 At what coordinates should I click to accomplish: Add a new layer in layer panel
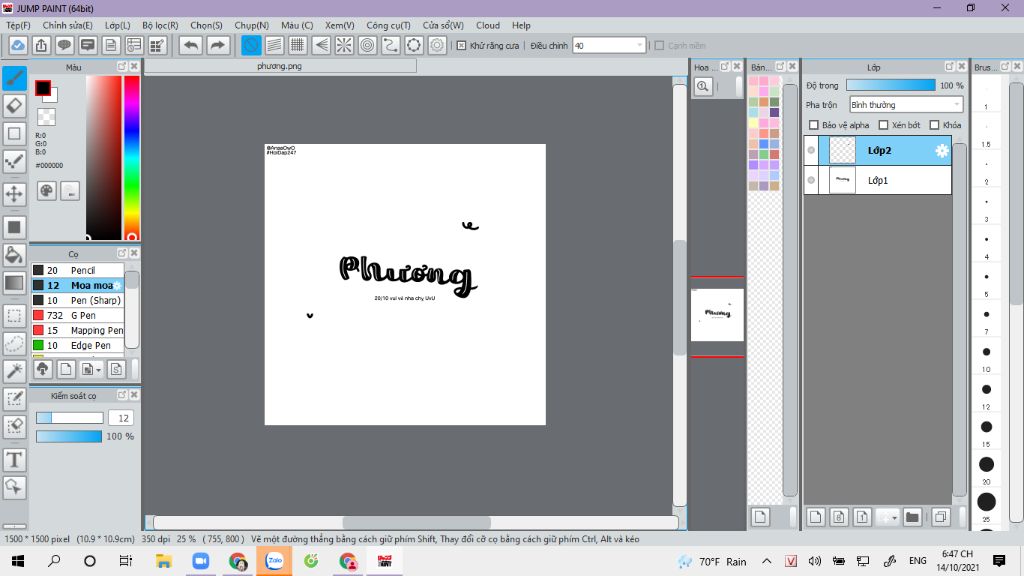pos(815,517)
